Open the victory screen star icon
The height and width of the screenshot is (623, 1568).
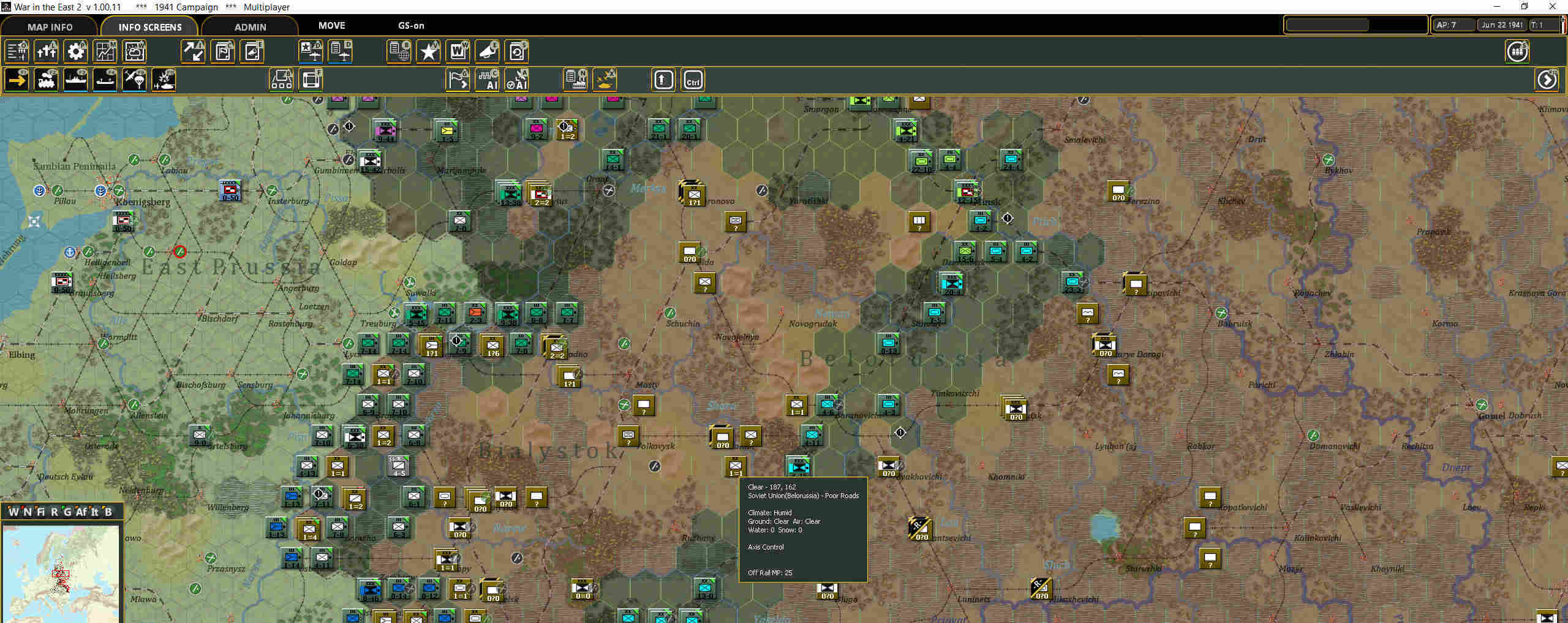[x=428, y=51]
